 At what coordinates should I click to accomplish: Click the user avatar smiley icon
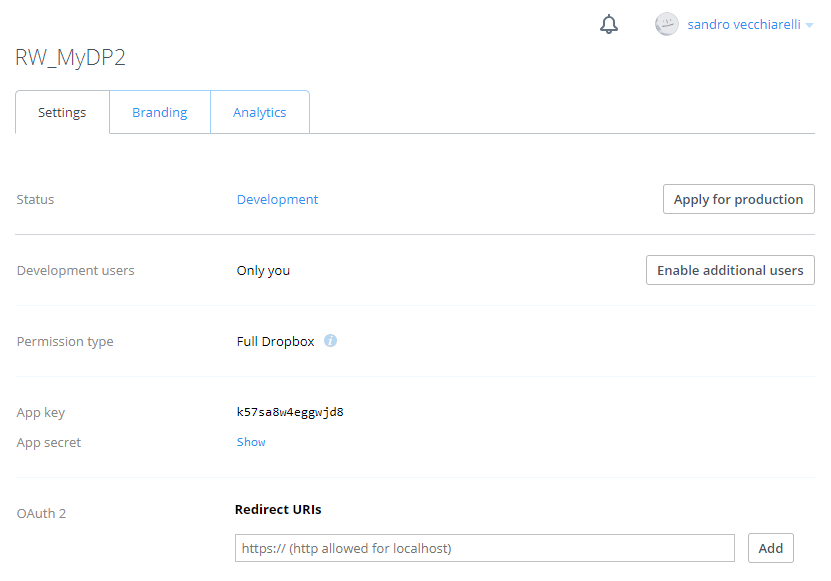(666, 24)
